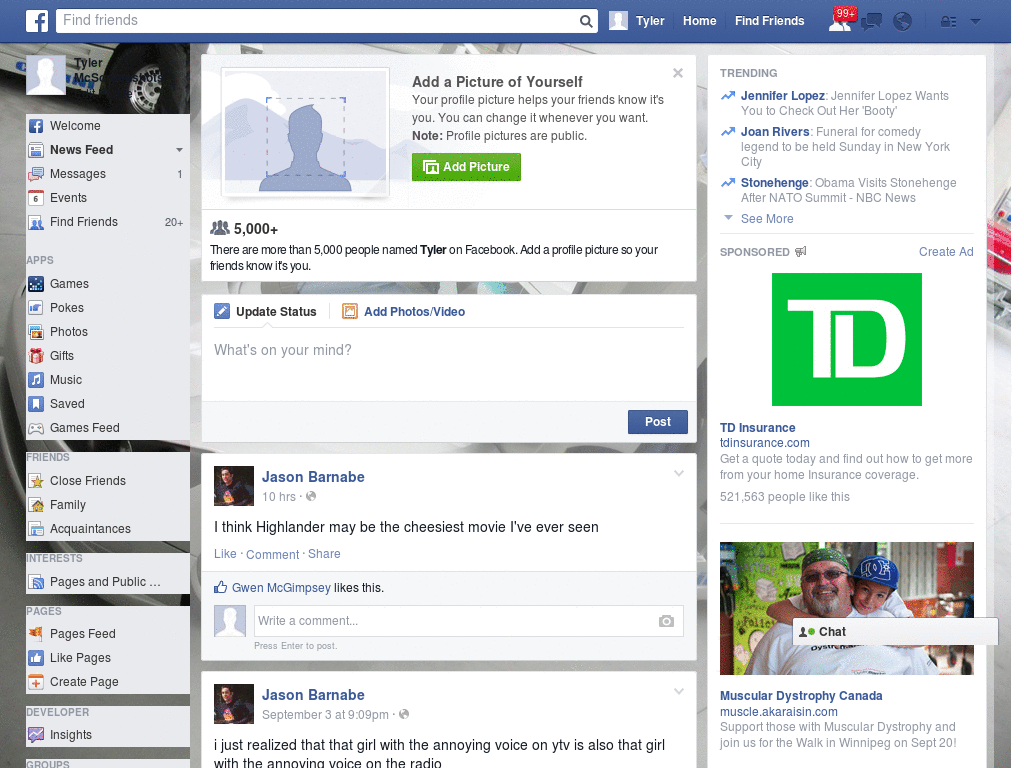Visit the tdinsurance.com sponsored link
The width and height of the screenshot is (1024, 768).
[x=765, y=442]
